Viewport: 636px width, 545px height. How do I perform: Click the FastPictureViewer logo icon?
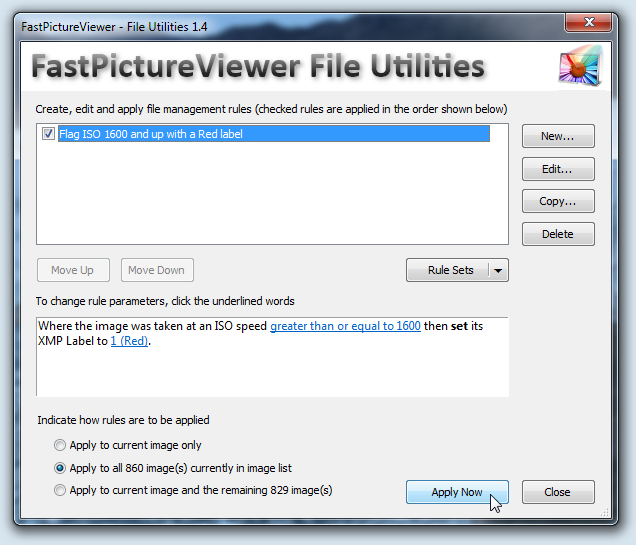[x=580, y=66]
